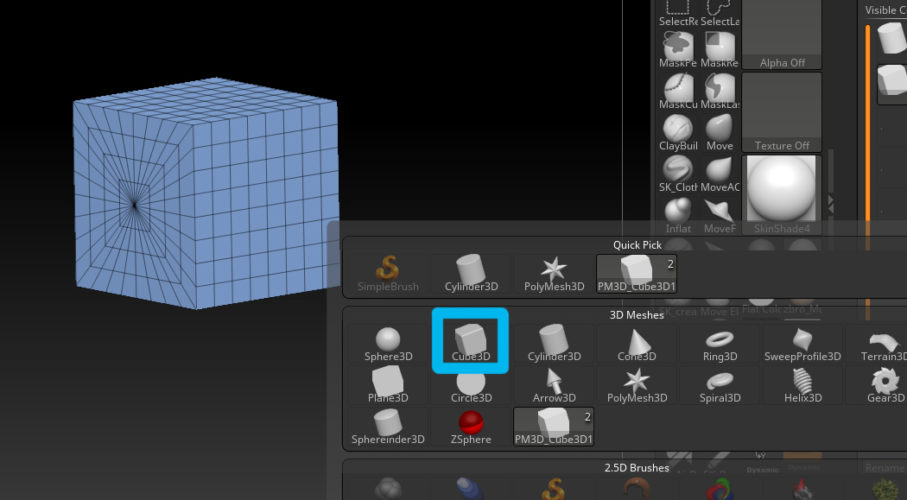Select the Arrow3D mesh
The width and height of the screenshot is (907, 500).
[554, 385]
